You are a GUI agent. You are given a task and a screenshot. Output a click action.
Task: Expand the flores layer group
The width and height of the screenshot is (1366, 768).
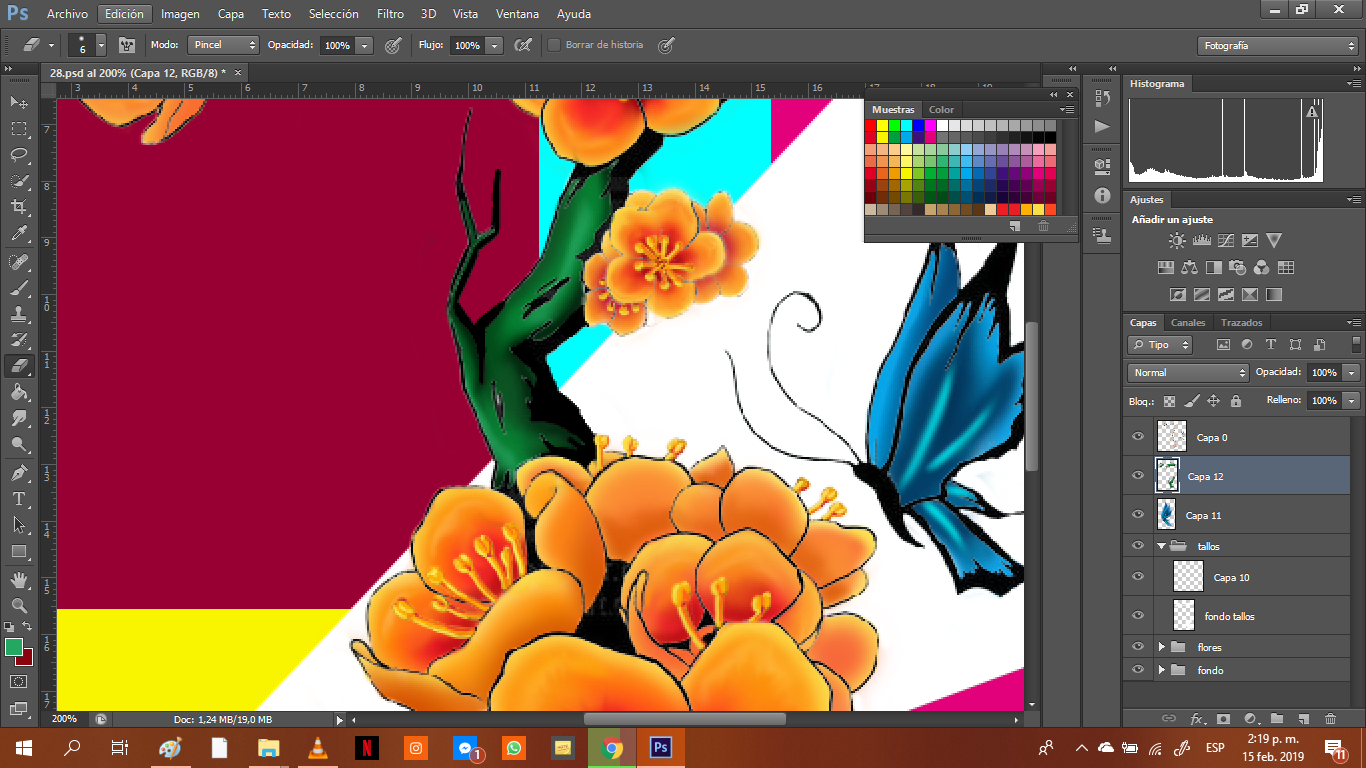[x=1161, y=647]
